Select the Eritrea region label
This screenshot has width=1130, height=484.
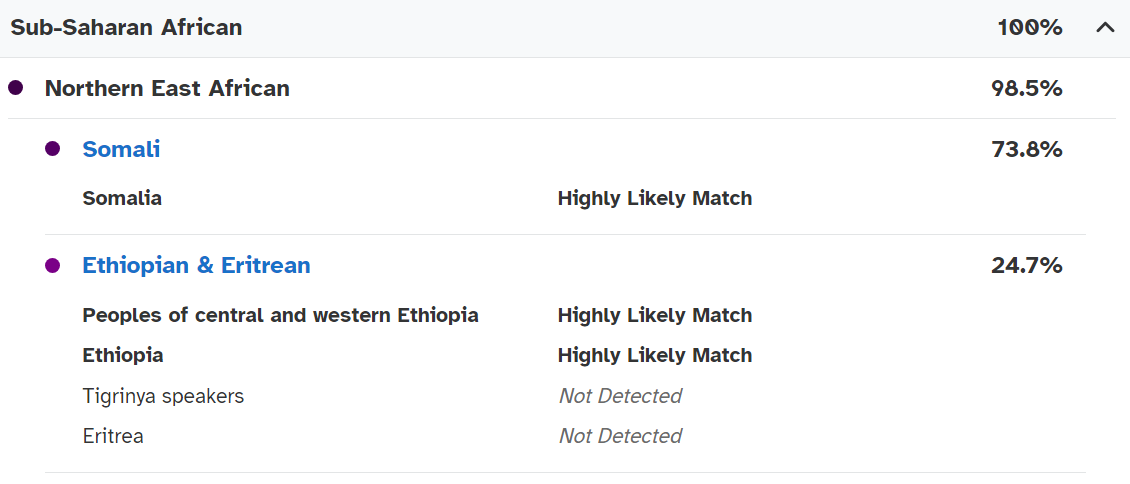pyautogui.click(x=113, y=436)
